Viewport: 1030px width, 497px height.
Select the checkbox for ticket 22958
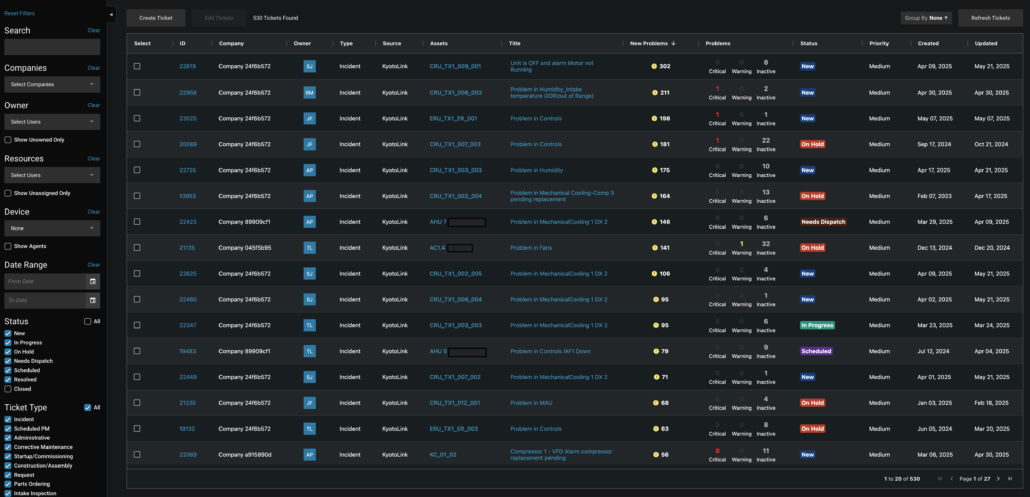137,93
